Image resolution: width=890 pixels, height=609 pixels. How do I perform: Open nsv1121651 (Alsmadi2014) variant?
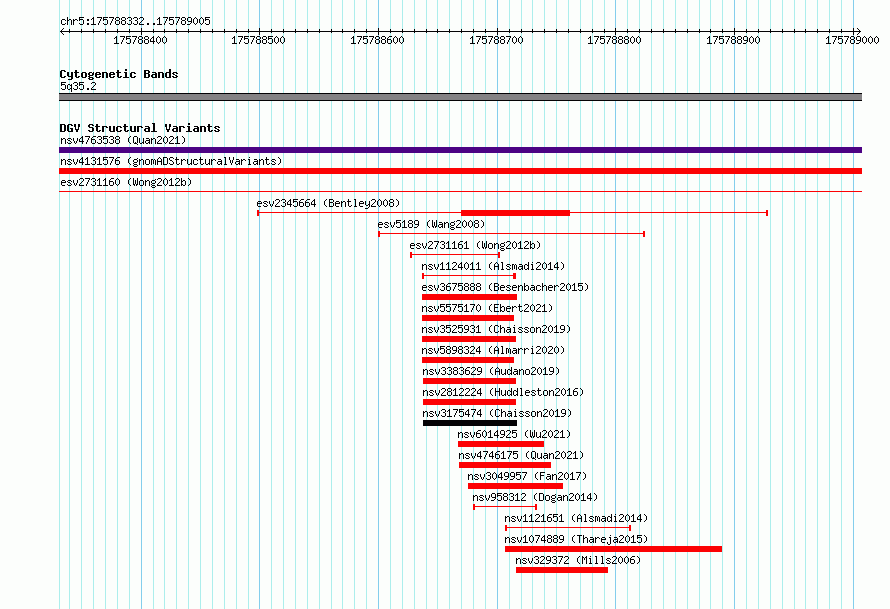click(x=576, y=518)
